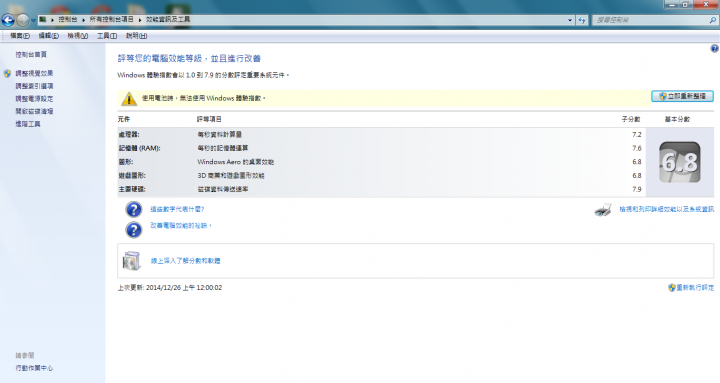Click the page heading about rating your computer

(x=189, y=58)
